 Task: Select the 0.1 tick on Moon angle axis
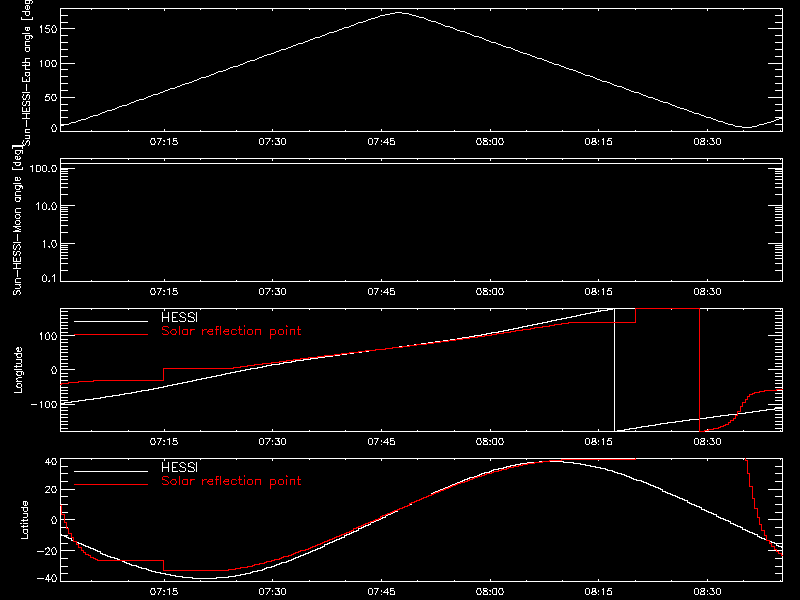tap(49, 278)
